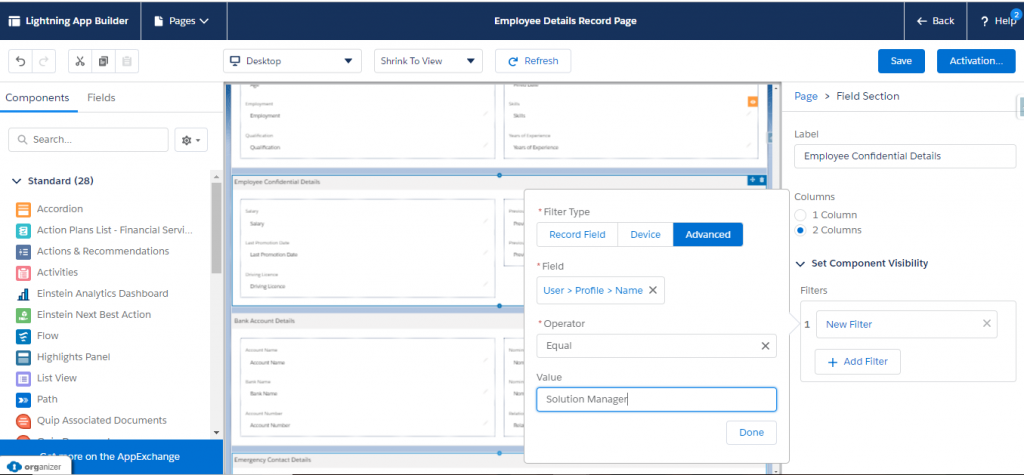Click the Label input field
The height and width of the screenshot is (475, 1024).
pyautogui.click(x=905, y=156)
